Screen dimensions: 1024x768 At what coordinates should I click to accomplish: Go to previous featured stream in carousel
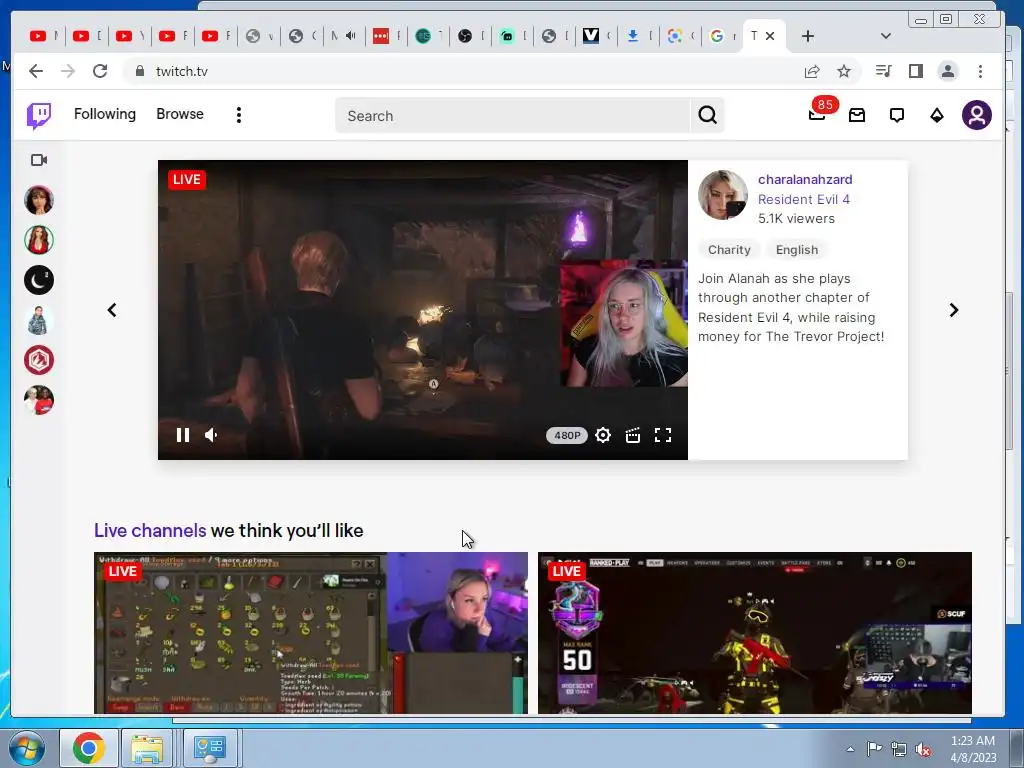[112, 310]
